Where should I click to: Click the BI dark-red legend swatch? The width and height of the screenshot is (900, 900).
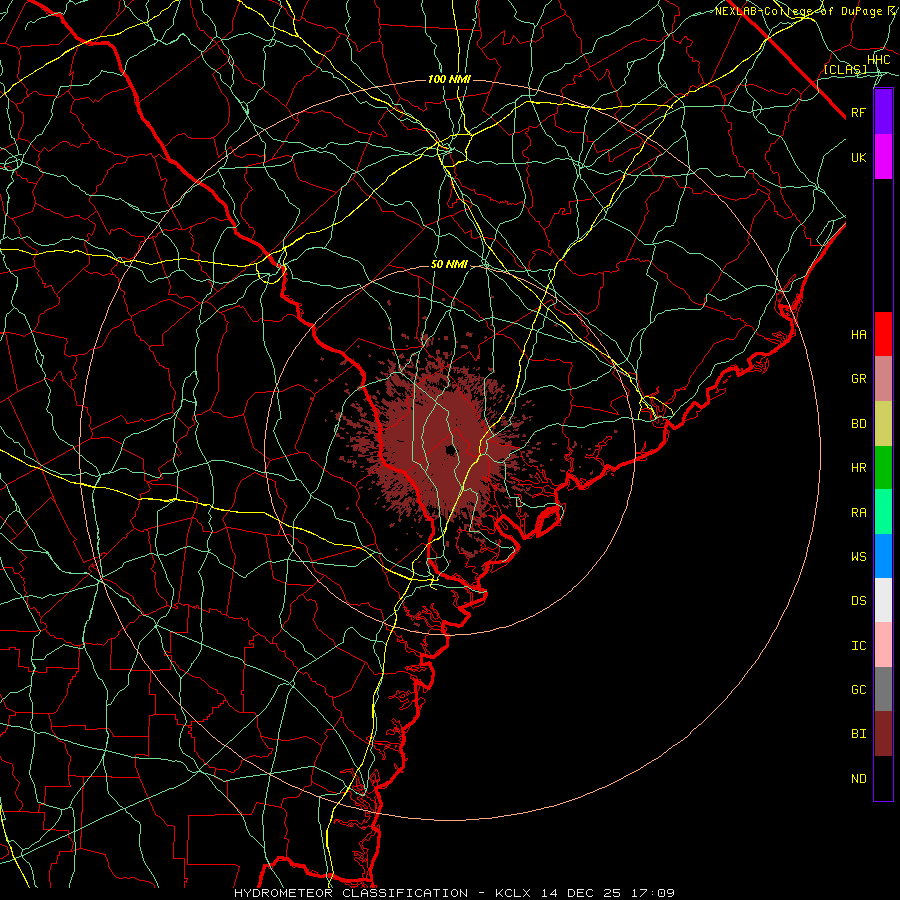(883, 734)
